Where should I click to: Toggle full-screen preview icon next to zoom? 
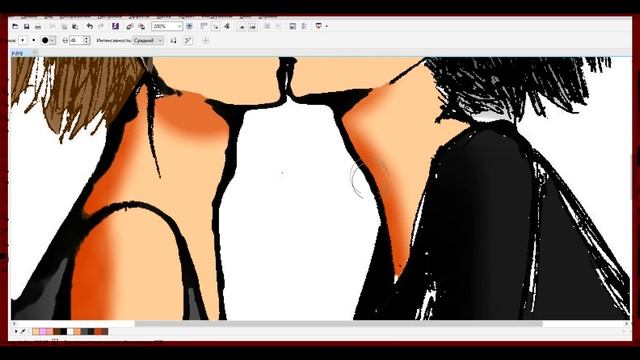[x=189, y=26]
